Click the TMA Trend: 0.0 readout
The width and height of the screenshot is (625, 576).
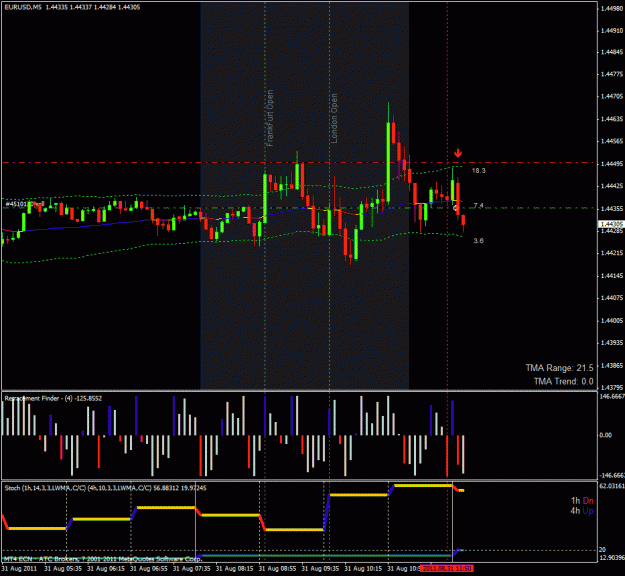[563, 381]
